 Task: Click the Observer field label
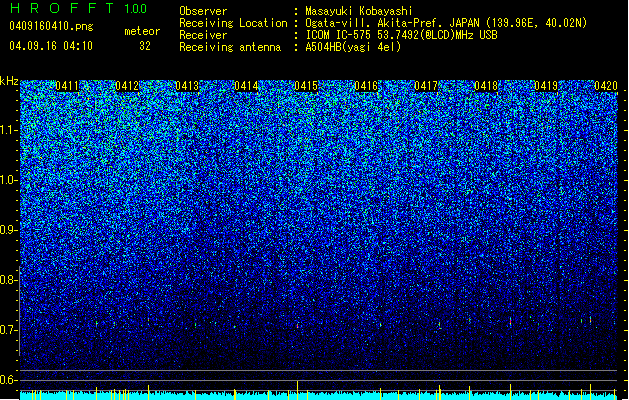point(203,11)
